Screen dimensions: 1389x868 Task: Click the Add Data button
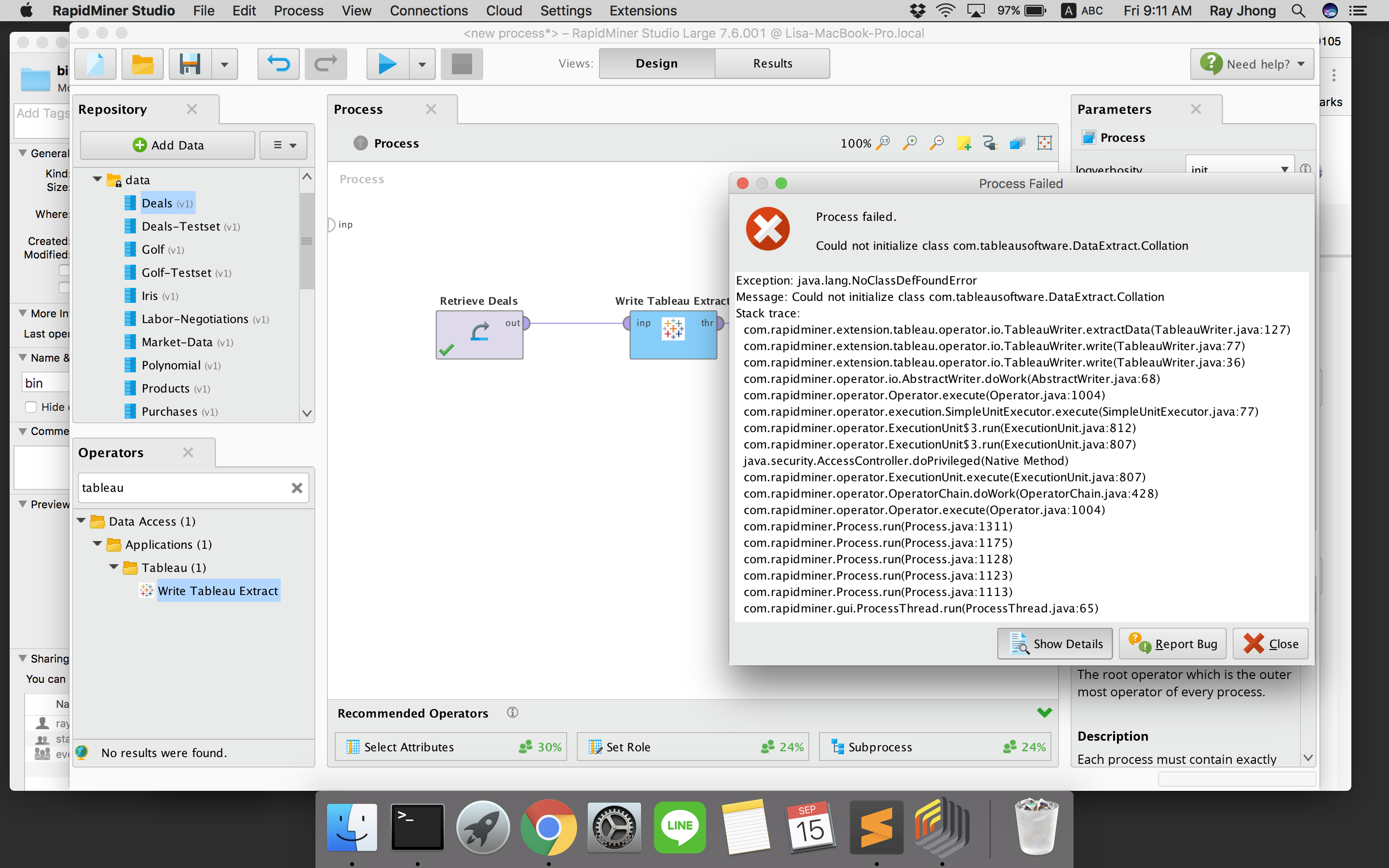(168, 145)
